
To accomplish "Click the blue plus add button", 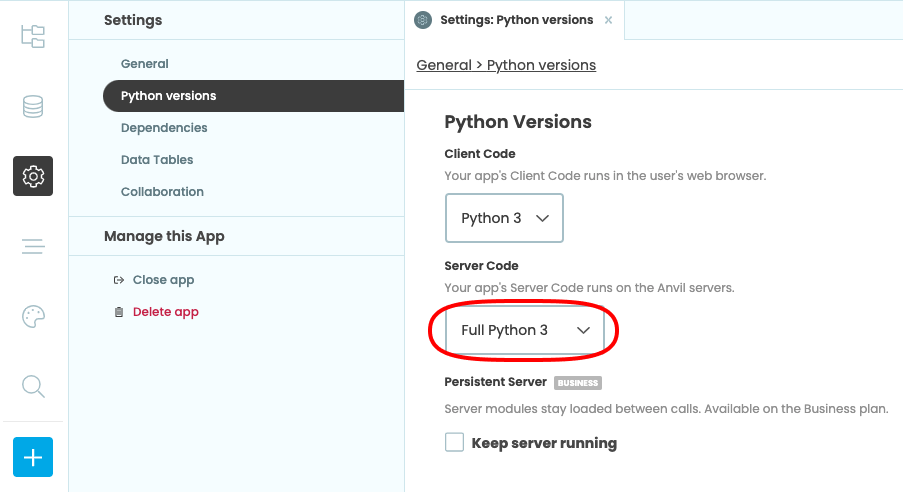I will click(x=33, y=457).
